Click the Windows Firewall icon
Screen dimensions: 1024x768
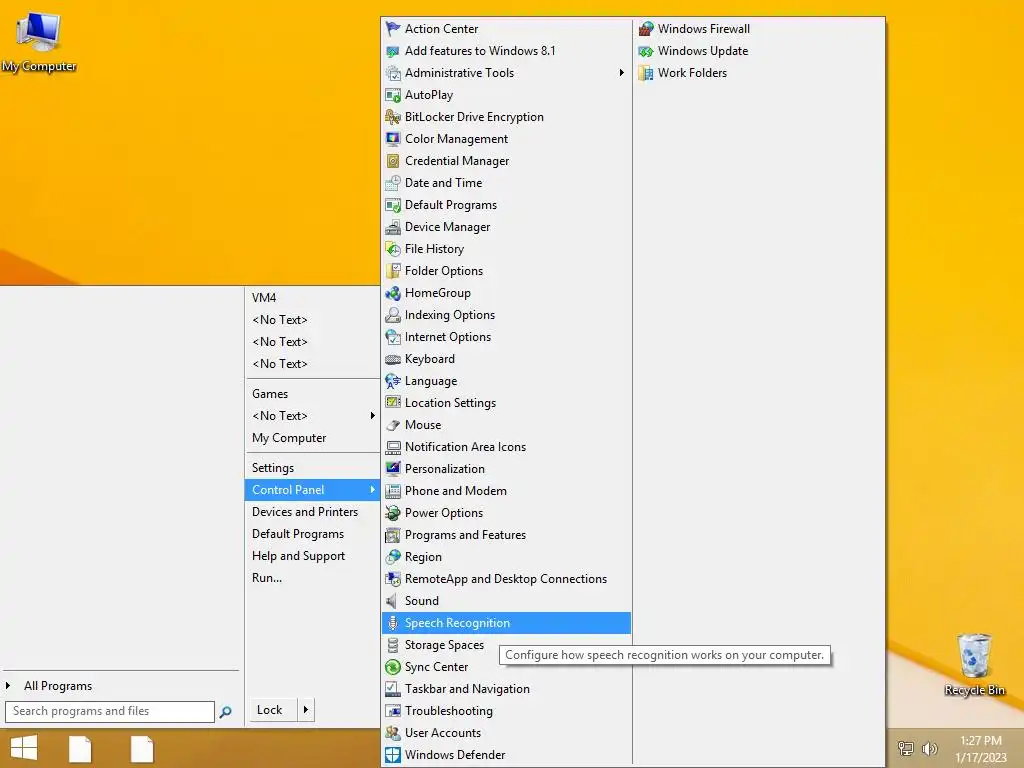[646, 29]
